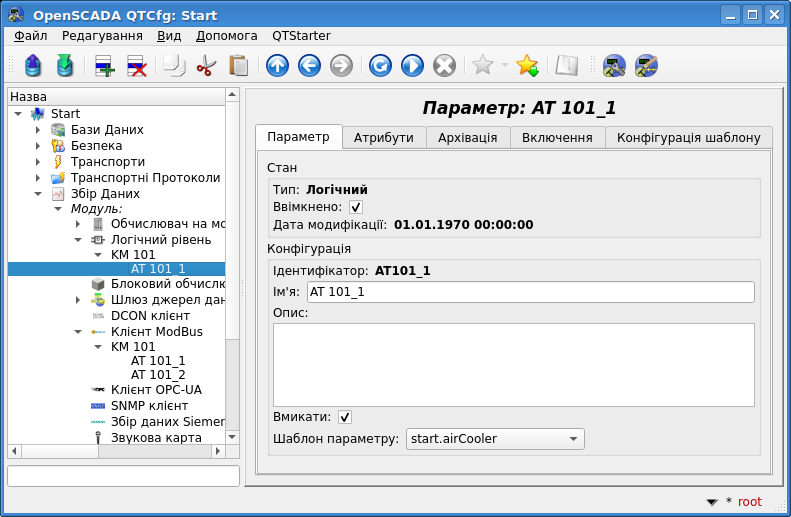The height and width of the screenshot is (517, 791).
Task: Expand the Транспорти tree node
Action: coord(38,162)
